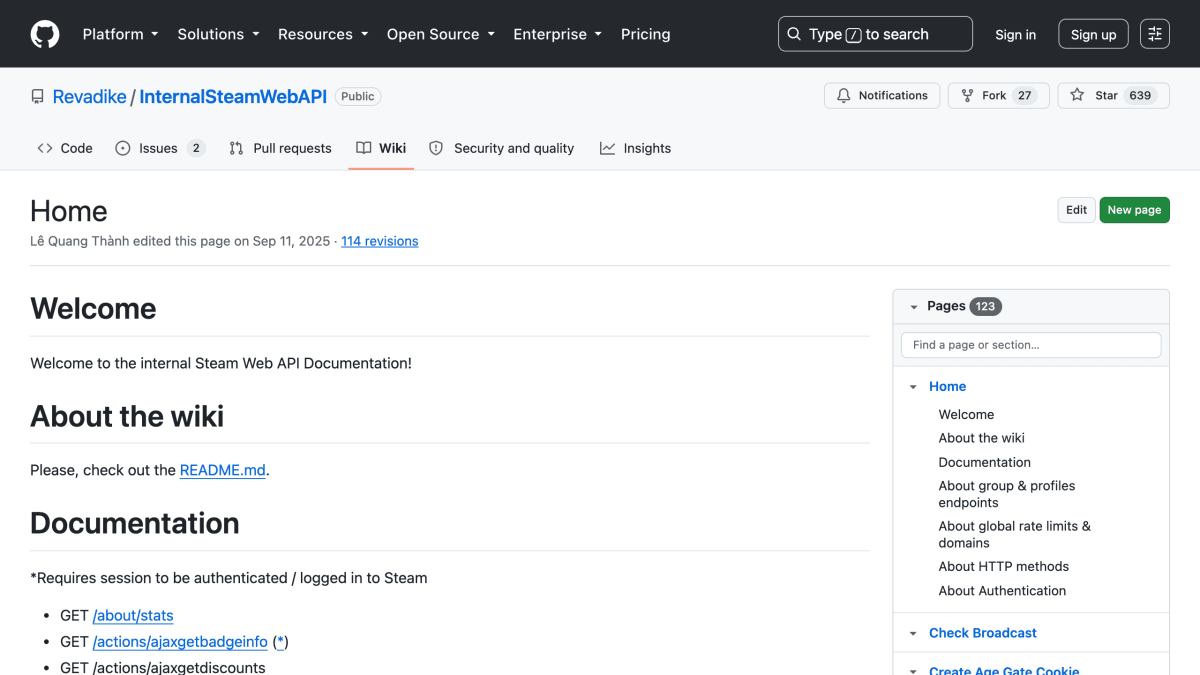Click the Notifications button
The width and height of the screenshot is (1200, 675).
coord(882,96)
